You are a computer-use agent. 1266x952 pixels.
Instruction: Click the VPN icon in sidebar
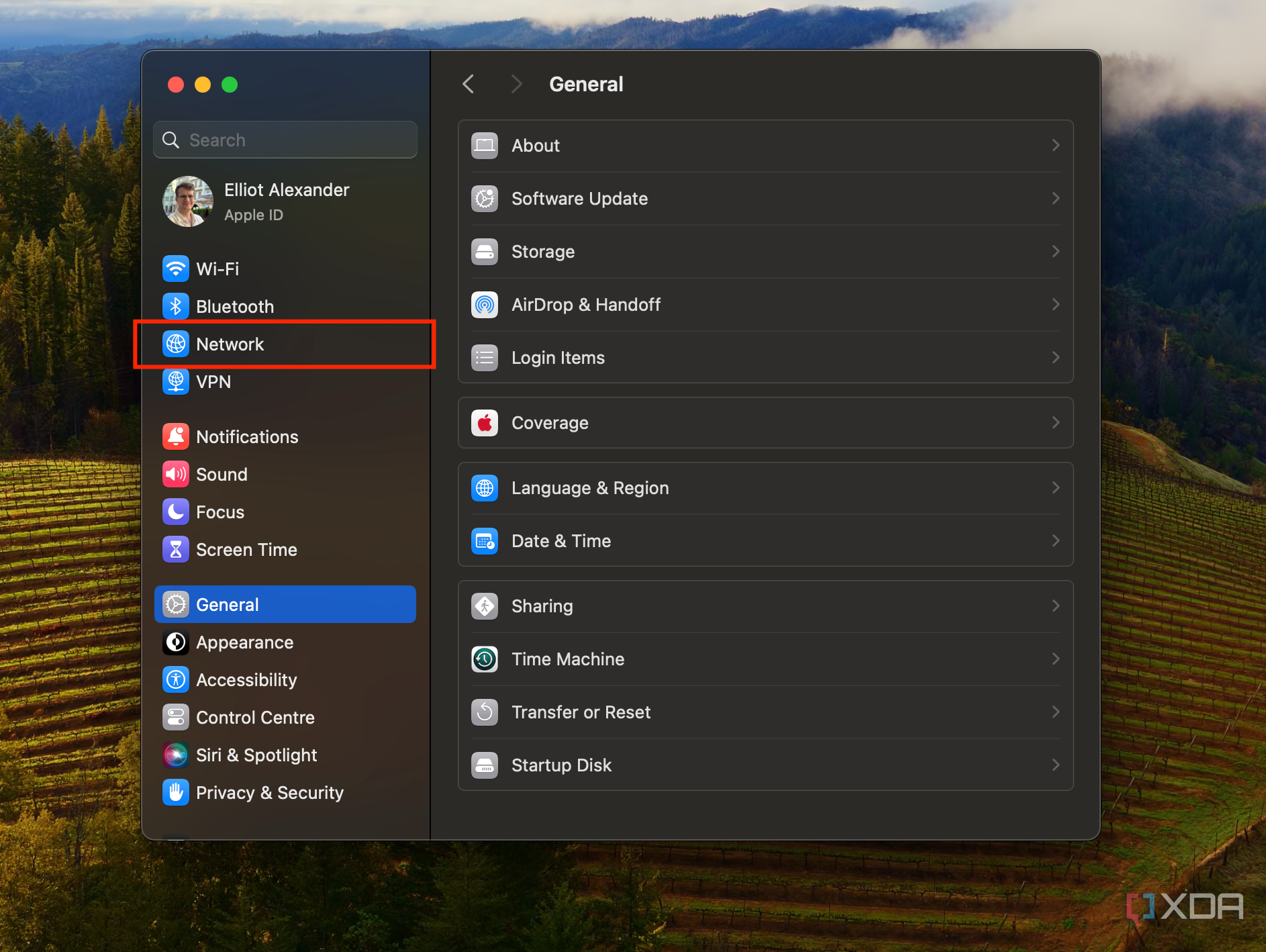coord(176,382)
